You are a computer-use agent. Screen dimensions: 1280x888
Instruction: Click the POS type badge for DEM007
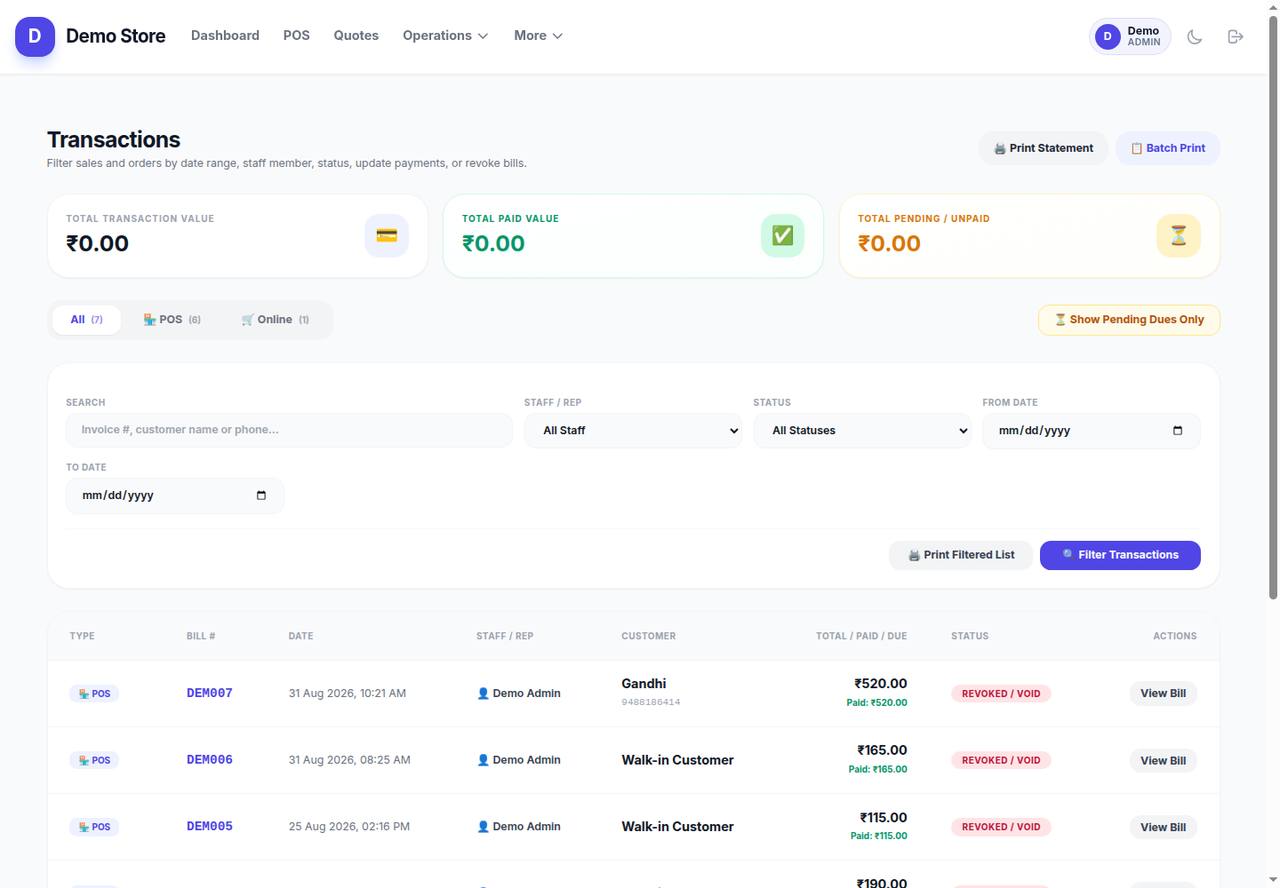(94, 694)
